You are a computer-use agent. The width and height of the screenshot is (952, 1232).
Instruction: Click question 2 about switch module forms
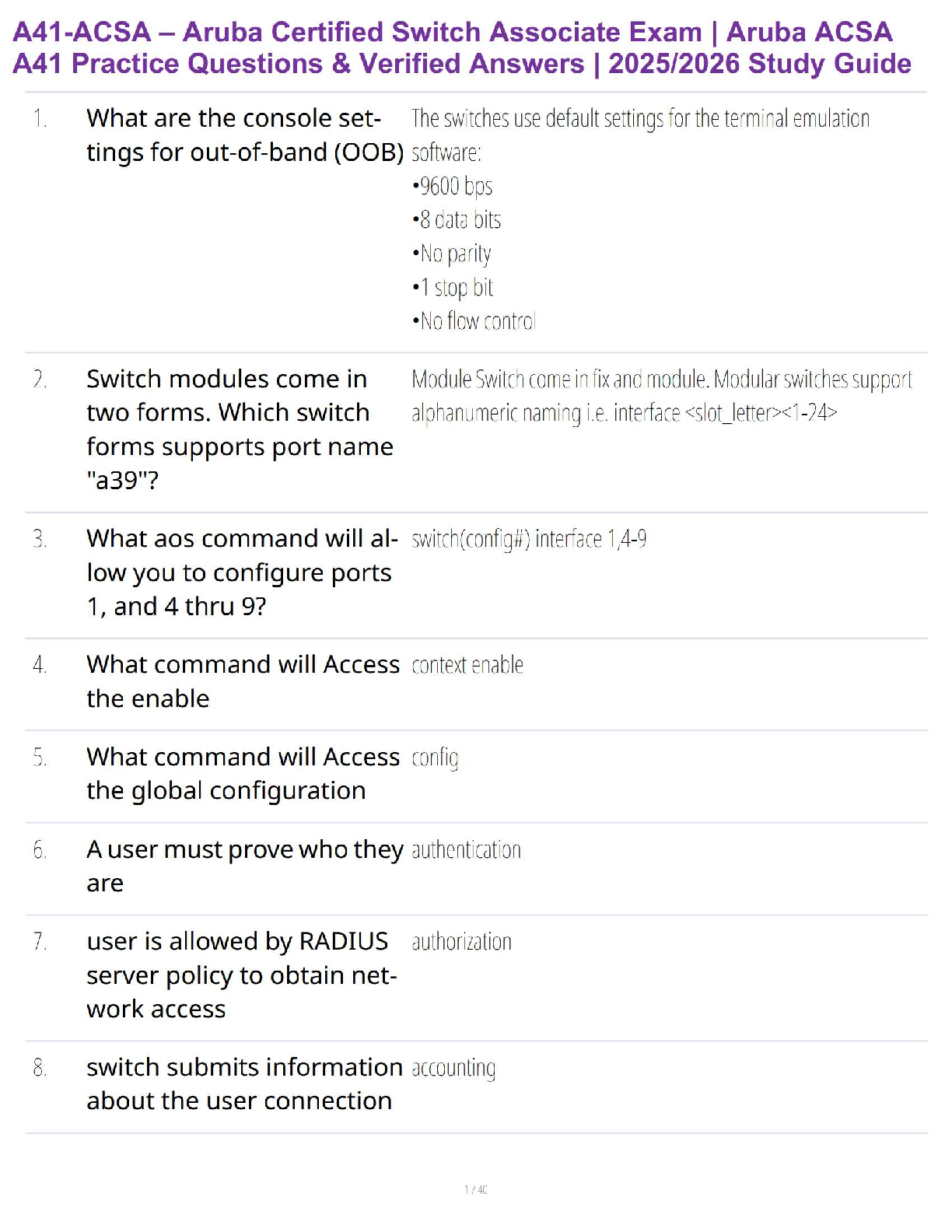pyautogui.click(x=240, y=429)
